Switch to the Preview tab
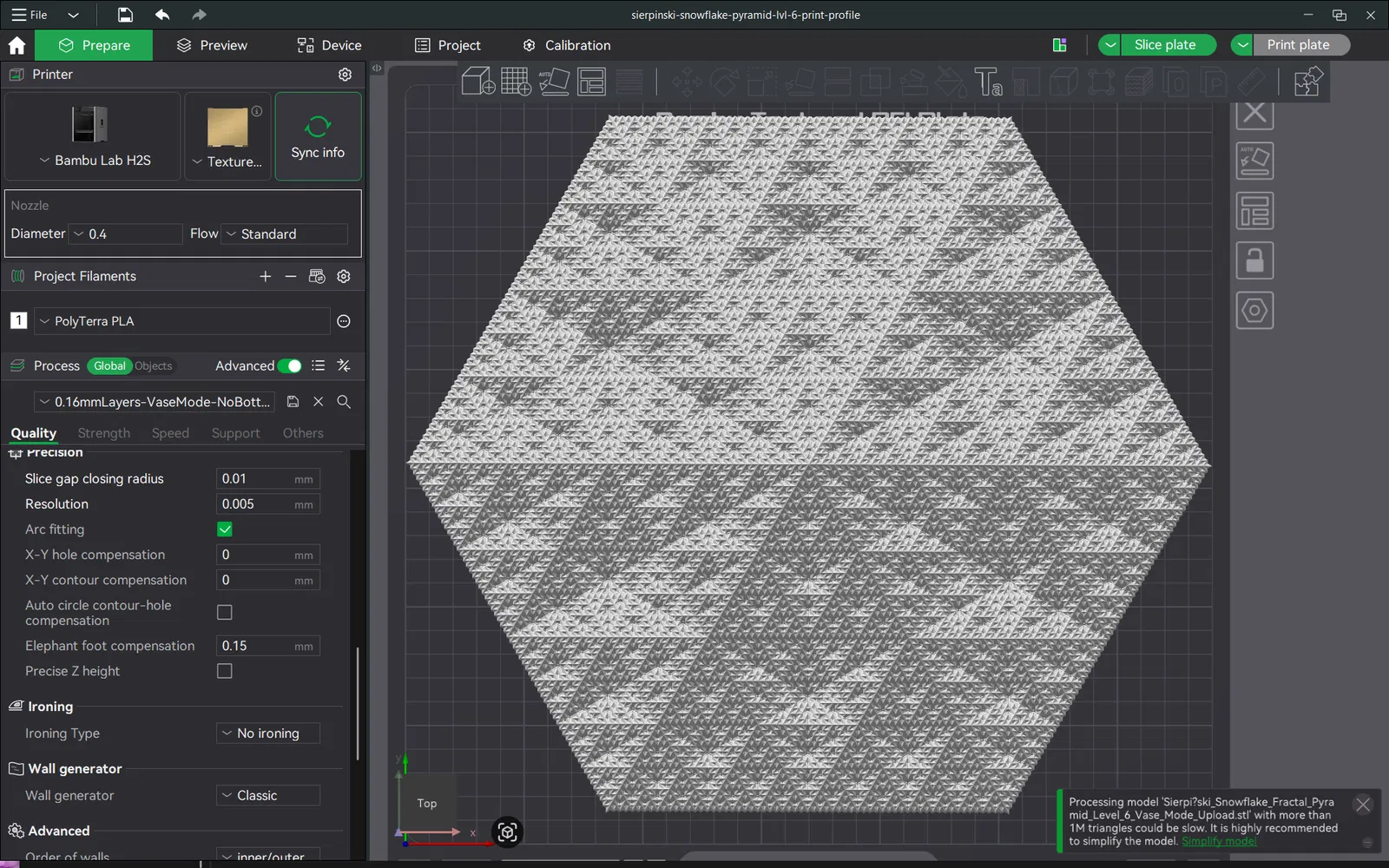 point(212,45)
